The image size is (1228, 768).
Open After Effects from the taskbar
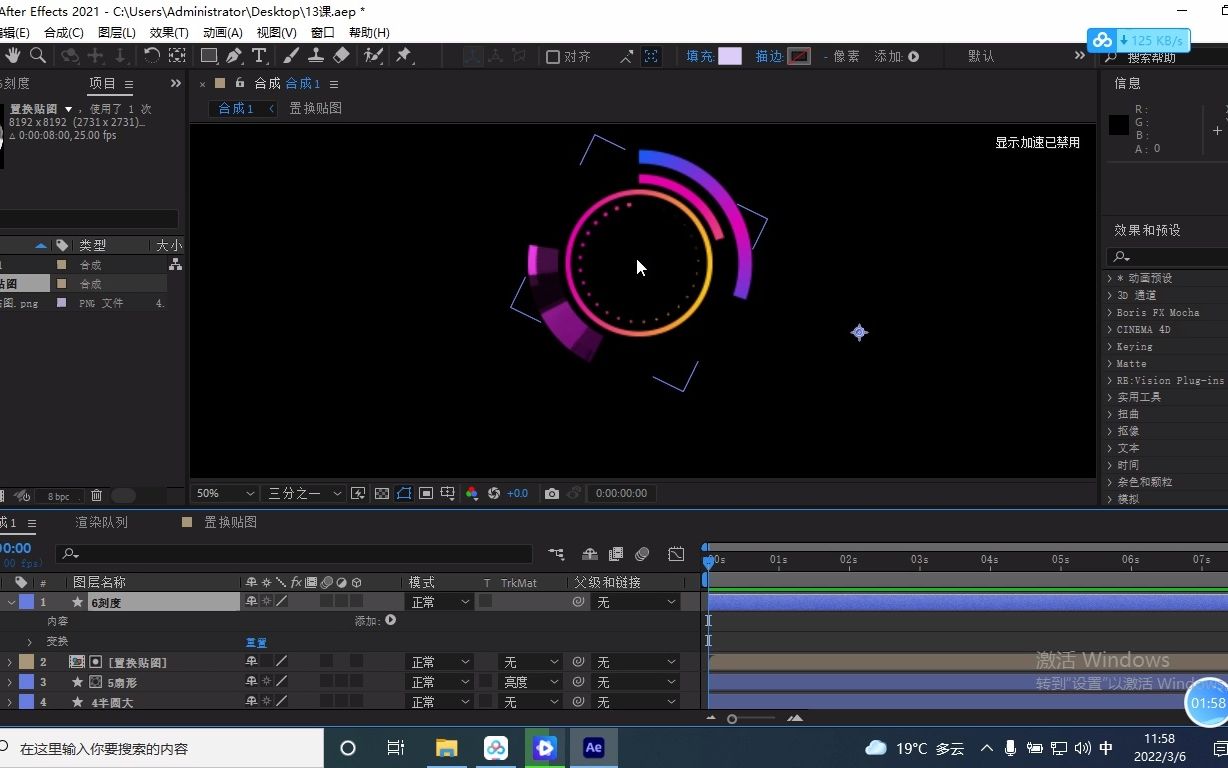(593, 747)
